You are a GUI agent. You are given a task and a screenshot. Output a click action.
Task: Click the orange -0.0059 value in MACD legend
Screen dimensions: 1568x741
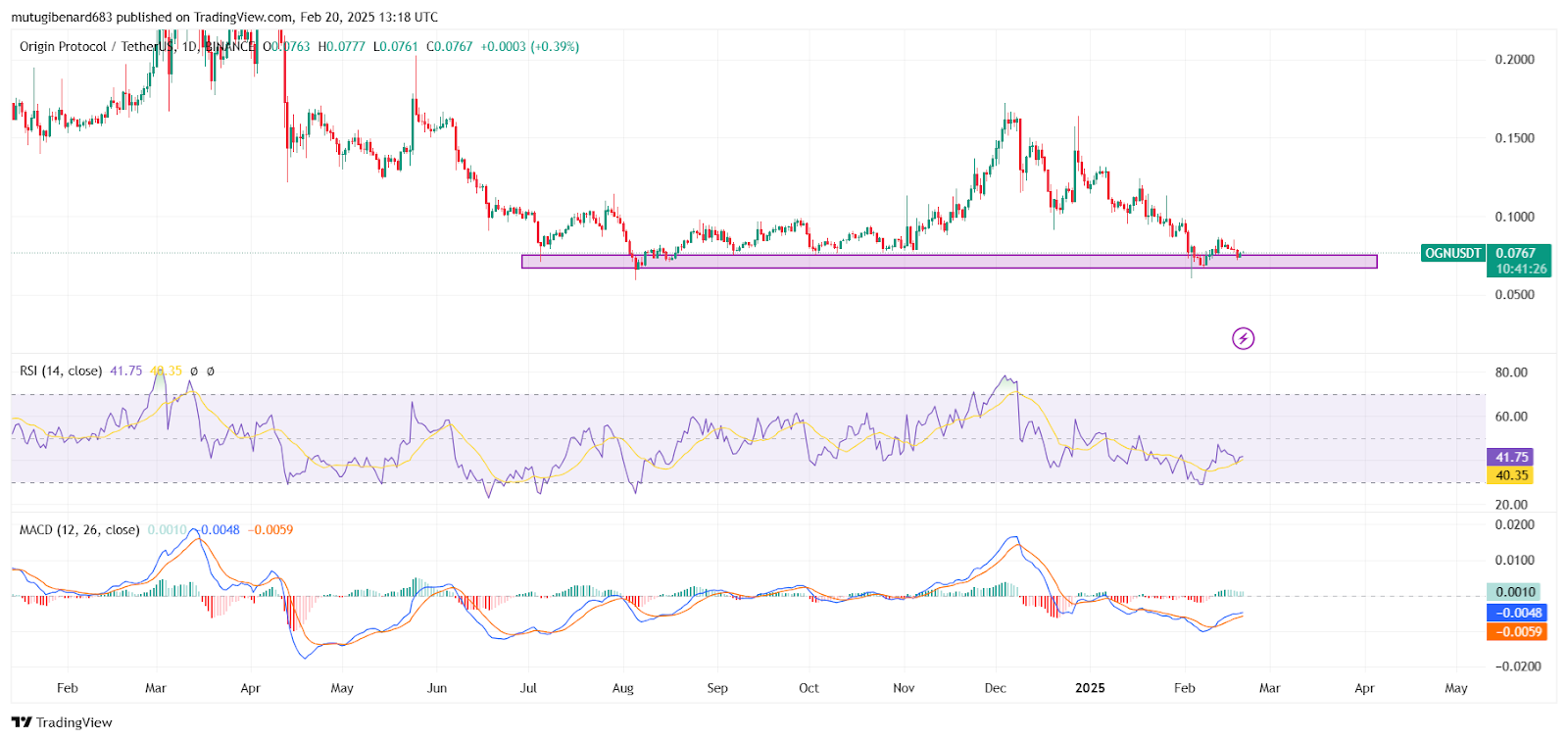tap(270, 530)
